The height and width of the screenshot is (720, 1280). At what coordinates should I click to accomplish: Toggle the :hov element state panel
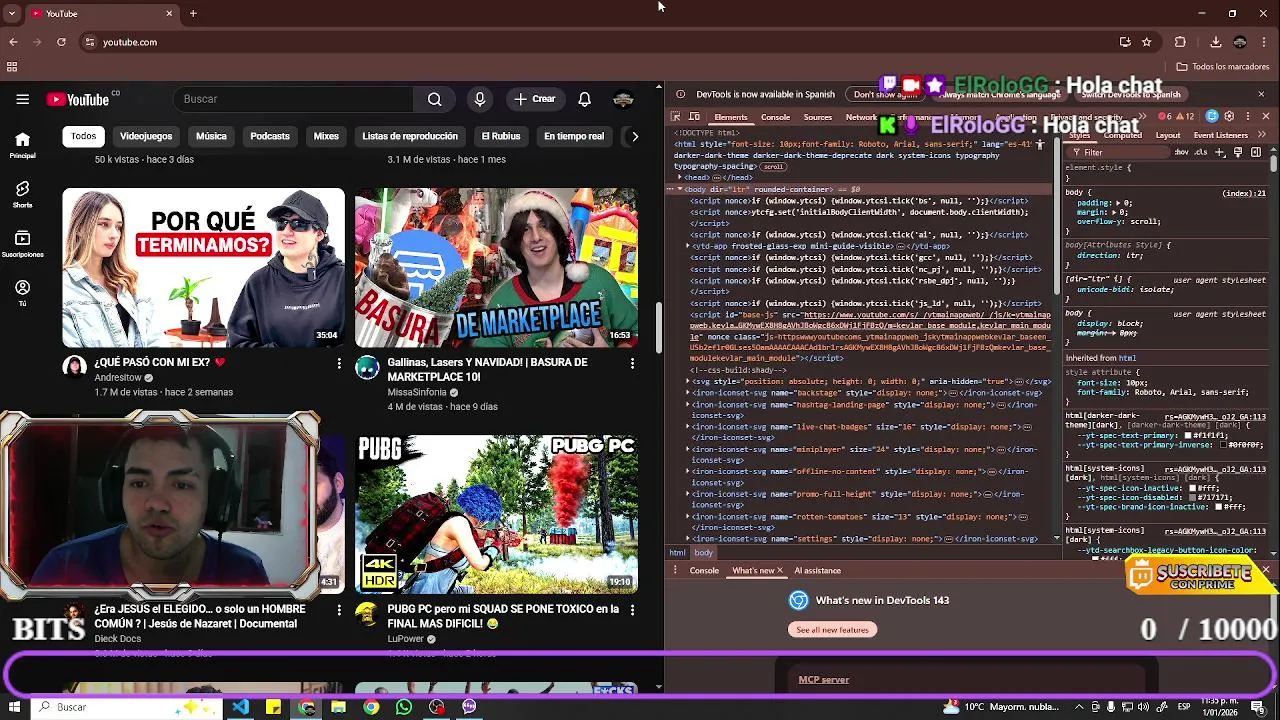point(1181,152)
